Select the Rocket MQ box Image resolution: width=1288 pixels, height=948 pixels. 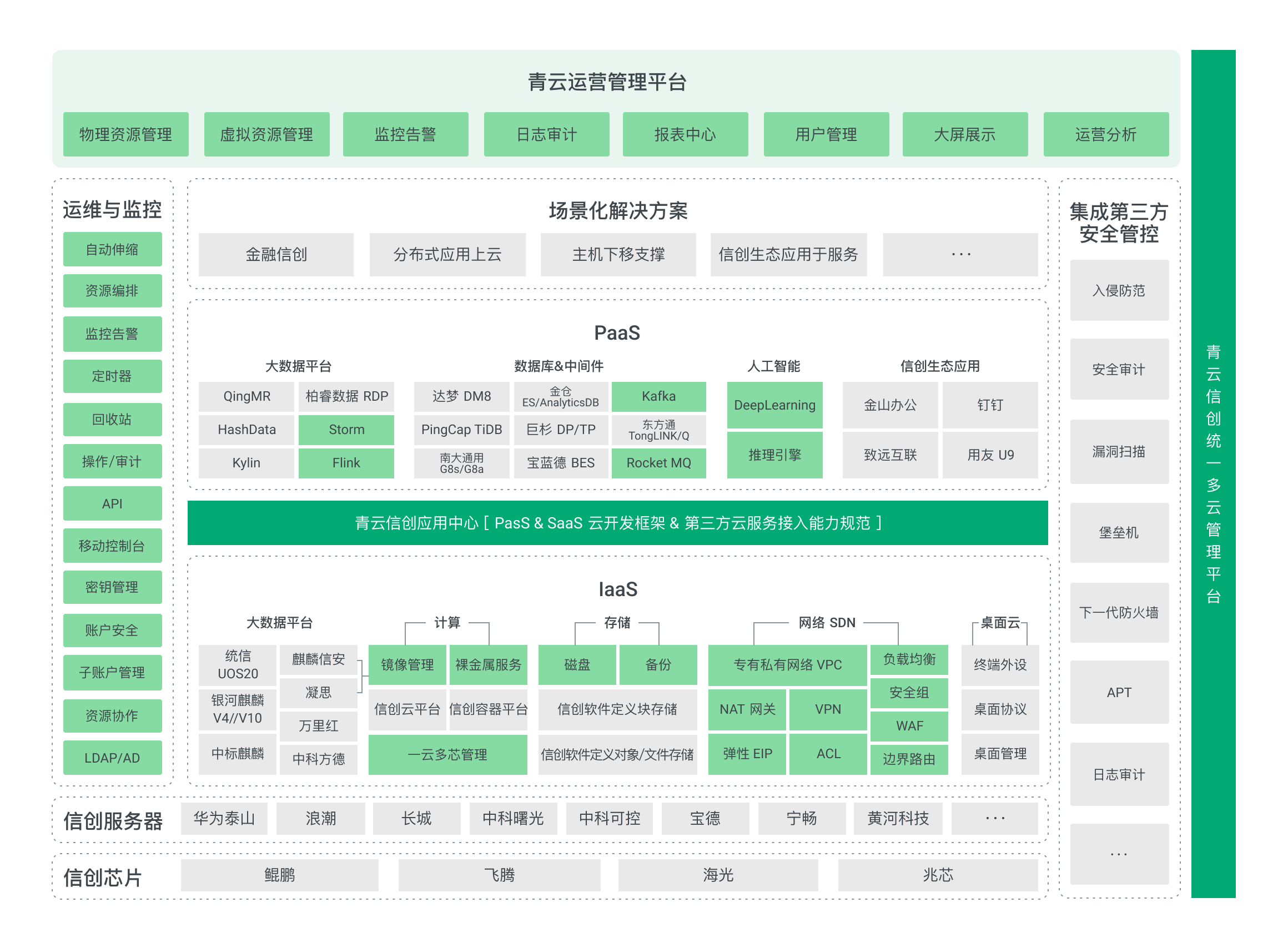[658, 462]
